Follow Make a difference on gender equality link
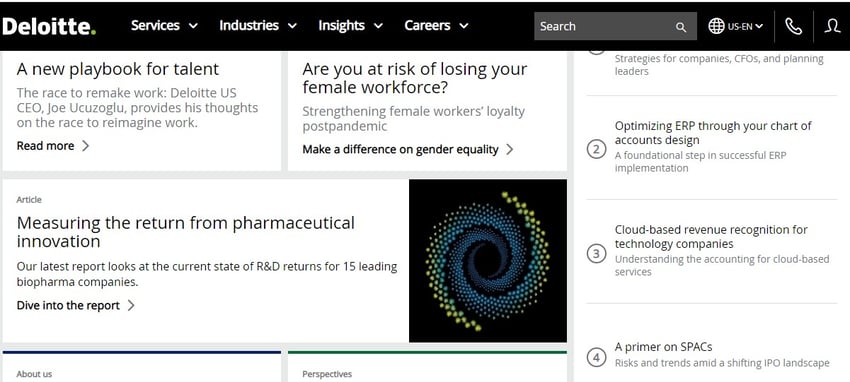The image size is (850, 382). (408, 150)
